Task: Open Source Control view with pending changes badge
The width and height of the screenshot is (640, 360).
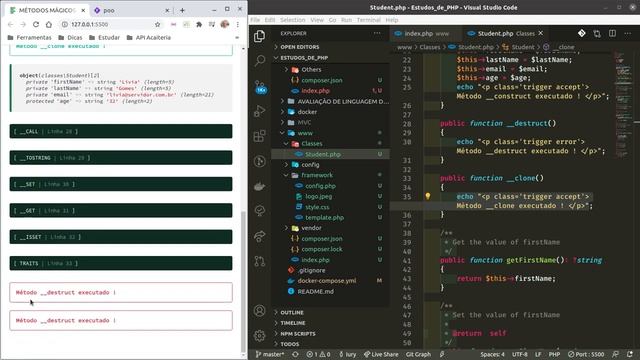Action: [x=260, y=87]
